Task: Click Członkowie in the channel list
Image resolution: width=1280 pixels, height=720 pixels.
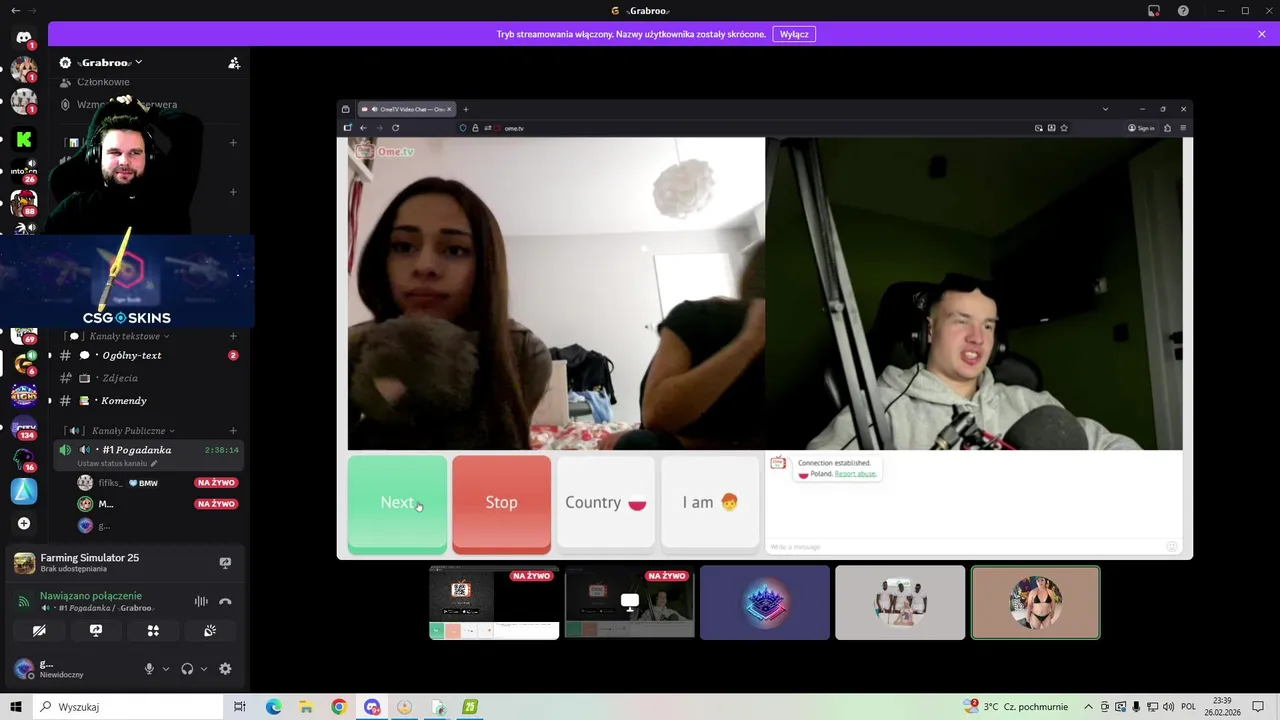Action: [103, 82]
